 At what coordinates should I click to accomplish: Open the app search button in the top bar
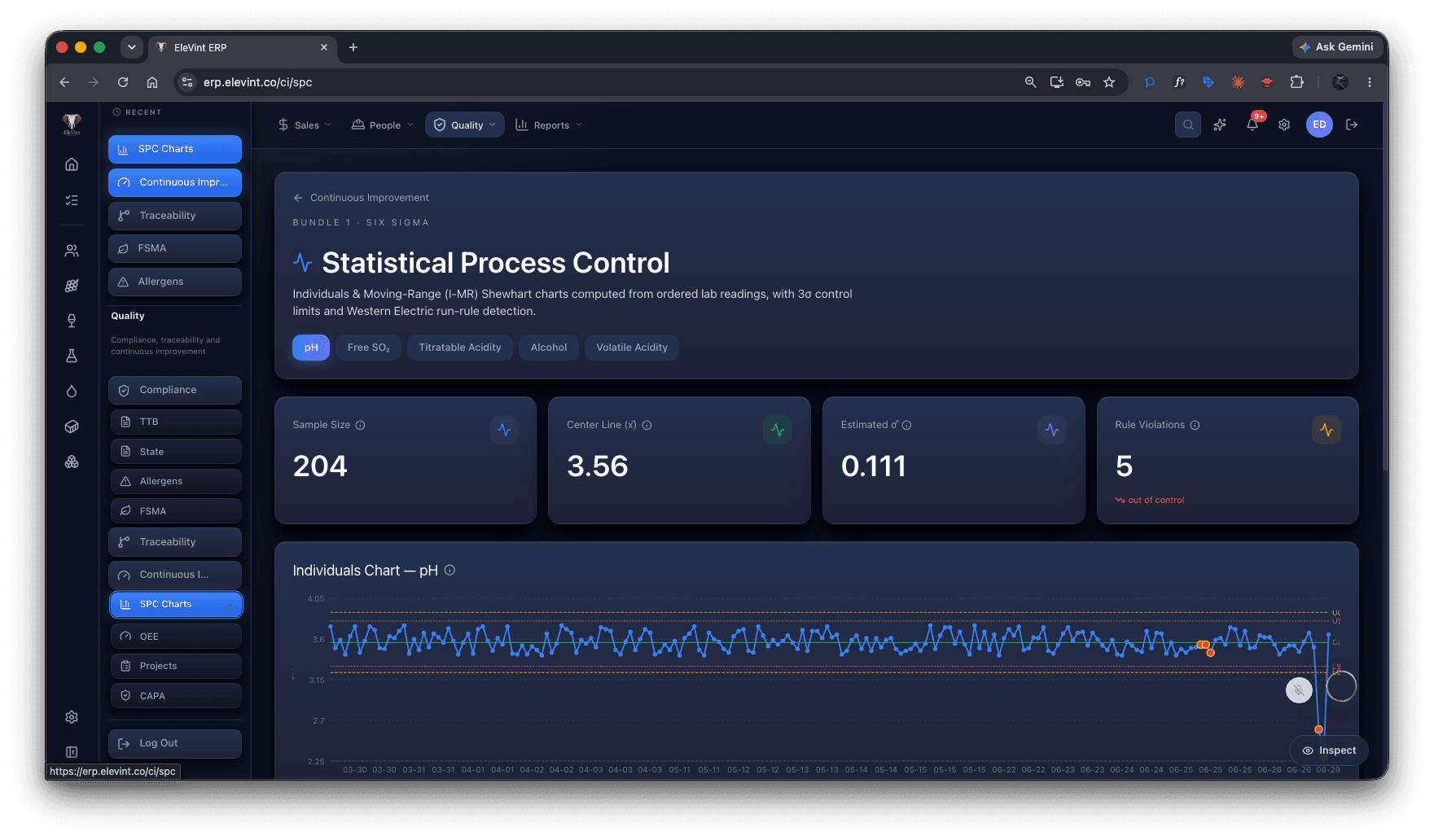[1188, 125]
